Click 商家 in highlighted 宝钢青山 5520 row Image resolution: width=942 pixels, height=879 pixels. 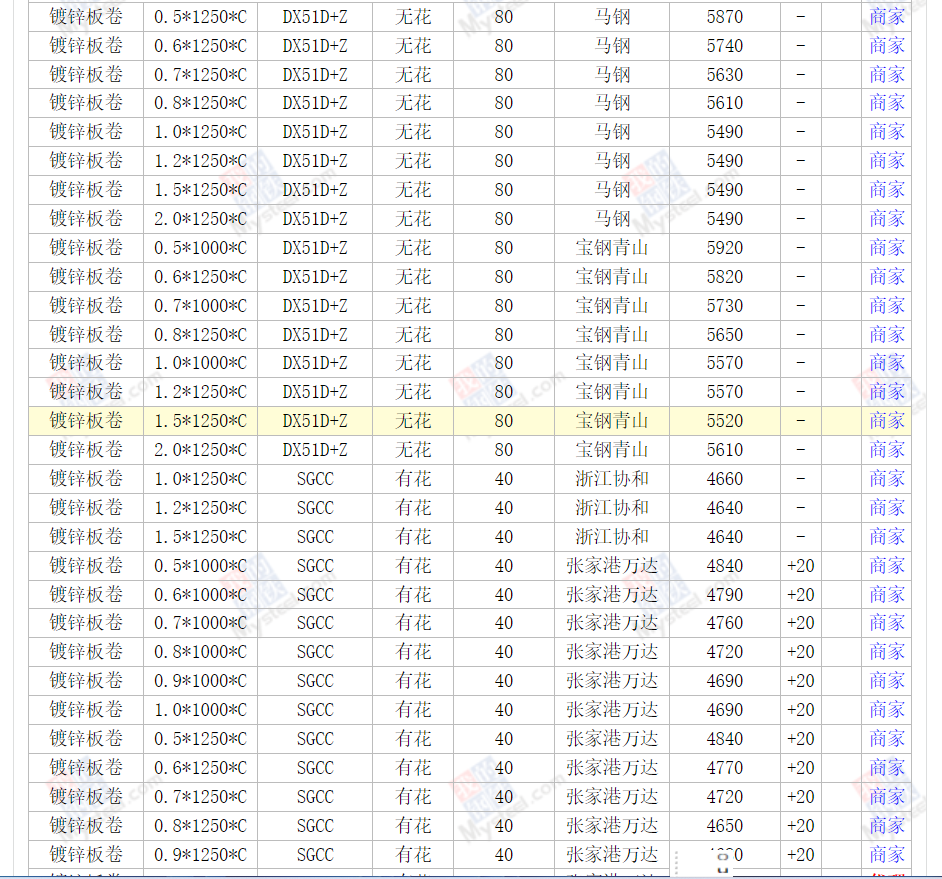pyautogui.click(x=886, y=421)
